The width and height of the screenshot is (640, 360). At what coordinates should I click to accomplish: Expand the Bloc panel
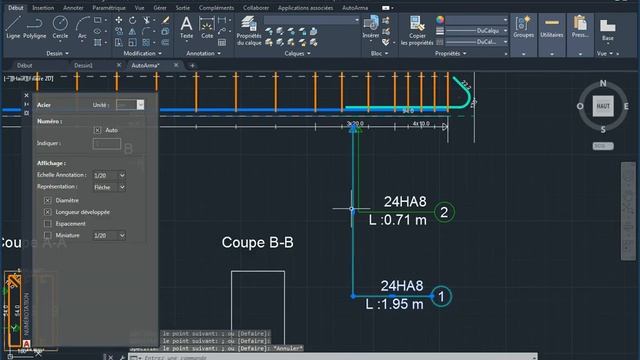380,53
